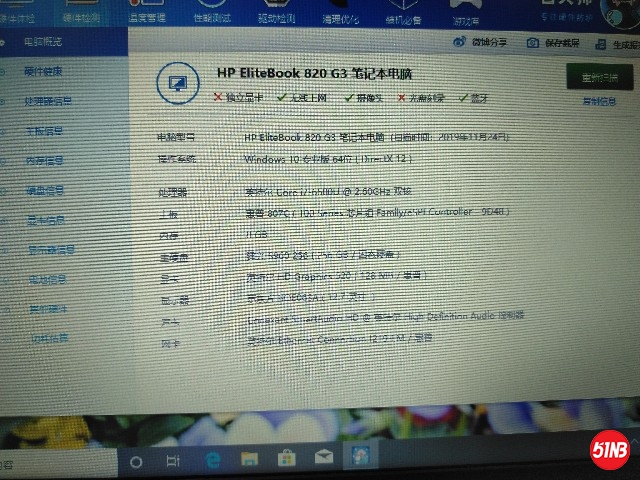640x480 pixels.
Task: Click the green check beside 摄像头
Action: 349,98
